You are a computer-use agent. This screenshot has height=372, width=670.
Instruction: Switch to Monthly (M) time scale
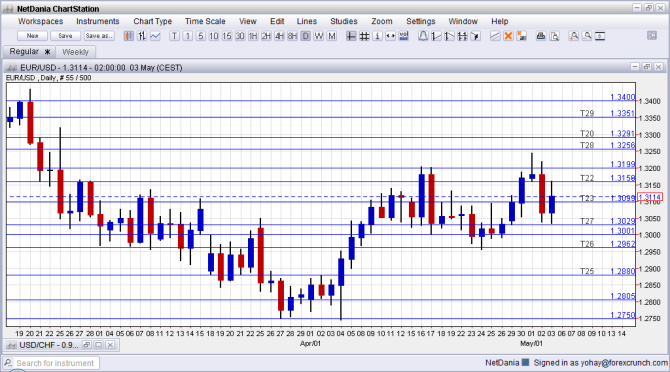(332, 36)
